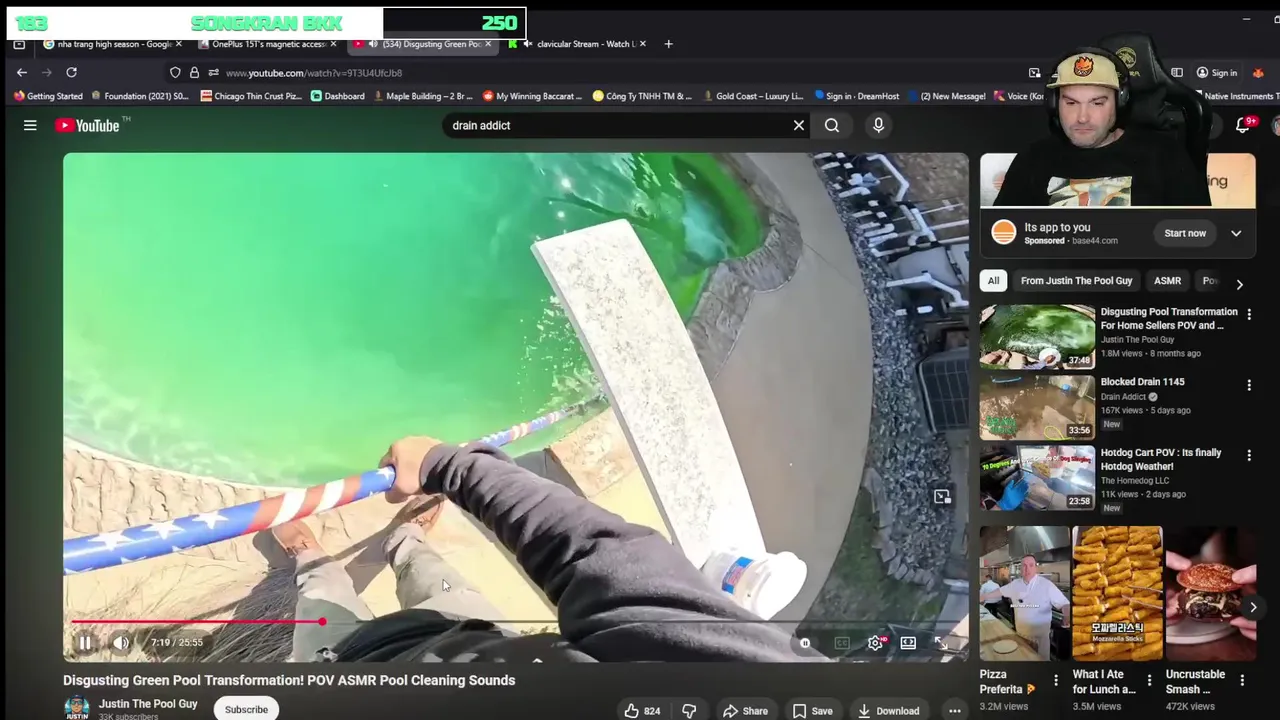Open more options for Hotdog Cart POV
Screen dimensions: 1280x720
coord(1248,455)
